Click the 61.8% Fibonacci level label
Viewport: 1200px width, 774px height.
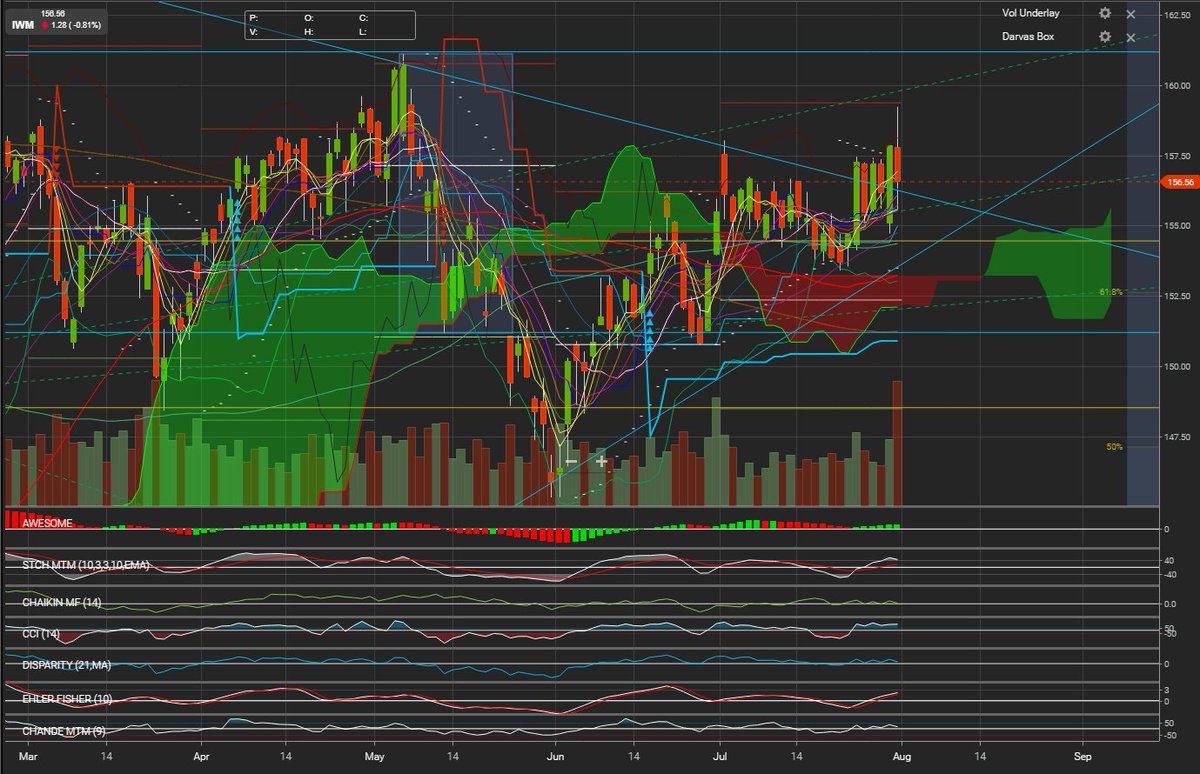(x=1109, y=292)
